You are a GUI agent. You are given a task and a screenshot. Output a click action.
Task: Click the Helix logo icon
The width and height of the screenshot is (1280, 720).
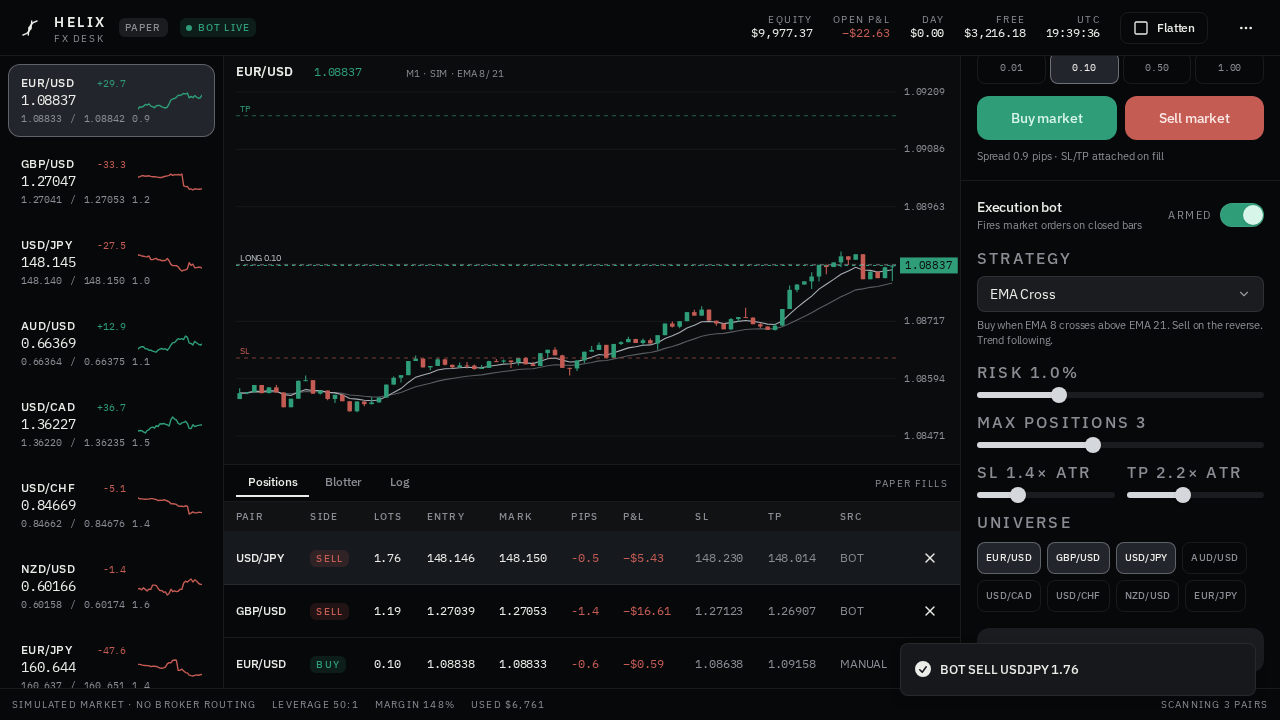tap(30, 28)
